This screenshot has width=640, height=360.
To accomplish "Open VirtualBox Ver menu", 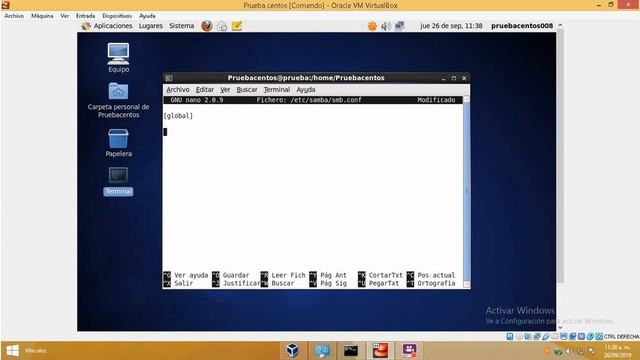I will (x=64, y=16).
